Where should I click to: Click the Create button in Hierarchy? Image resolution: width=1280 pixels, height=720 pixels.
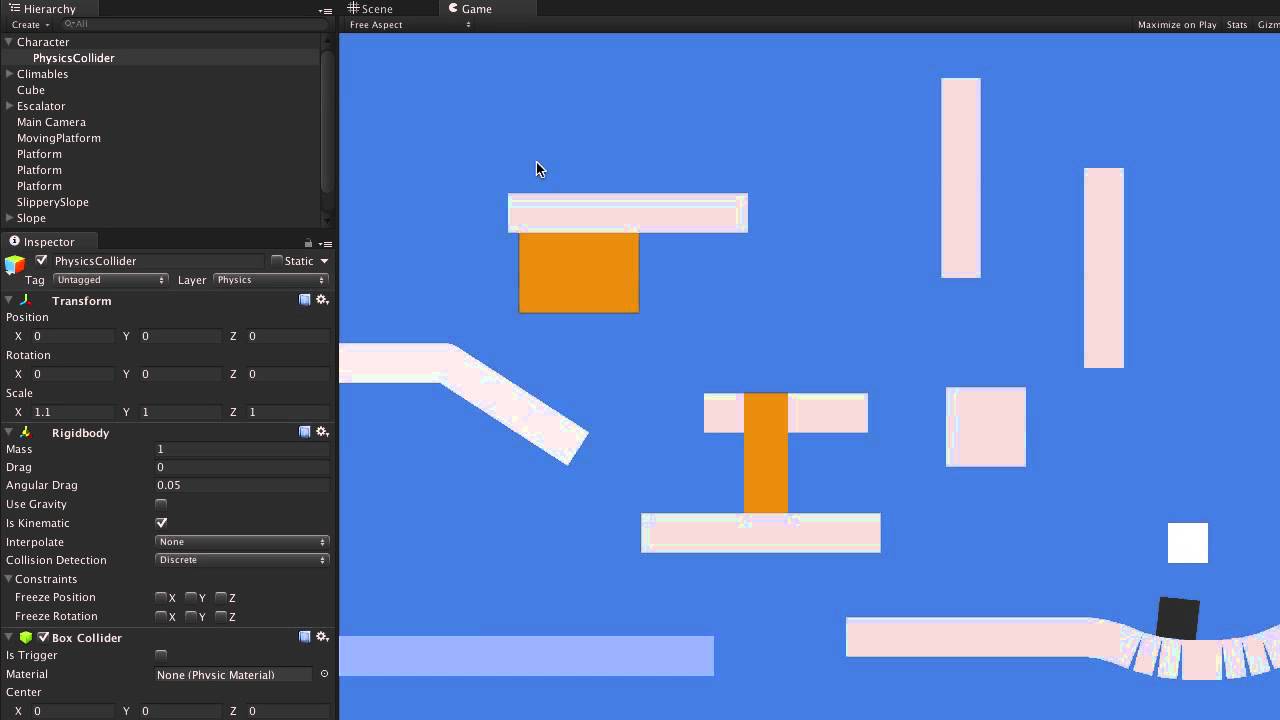[27, 24]
